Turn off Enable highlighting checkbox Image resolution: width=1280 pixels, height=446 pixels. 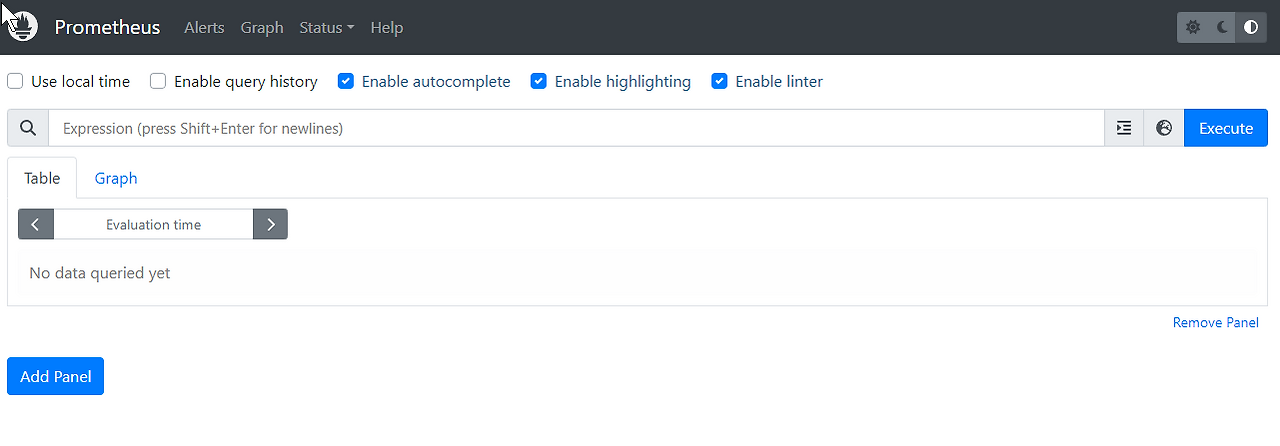[539, 82]
